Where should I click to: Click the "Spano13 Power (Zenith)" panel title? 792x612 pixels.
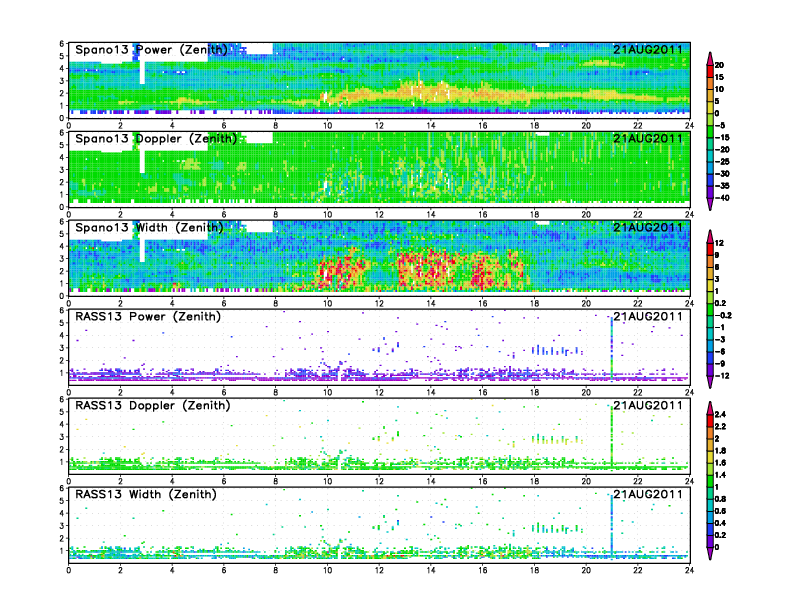tap(152, 50)
